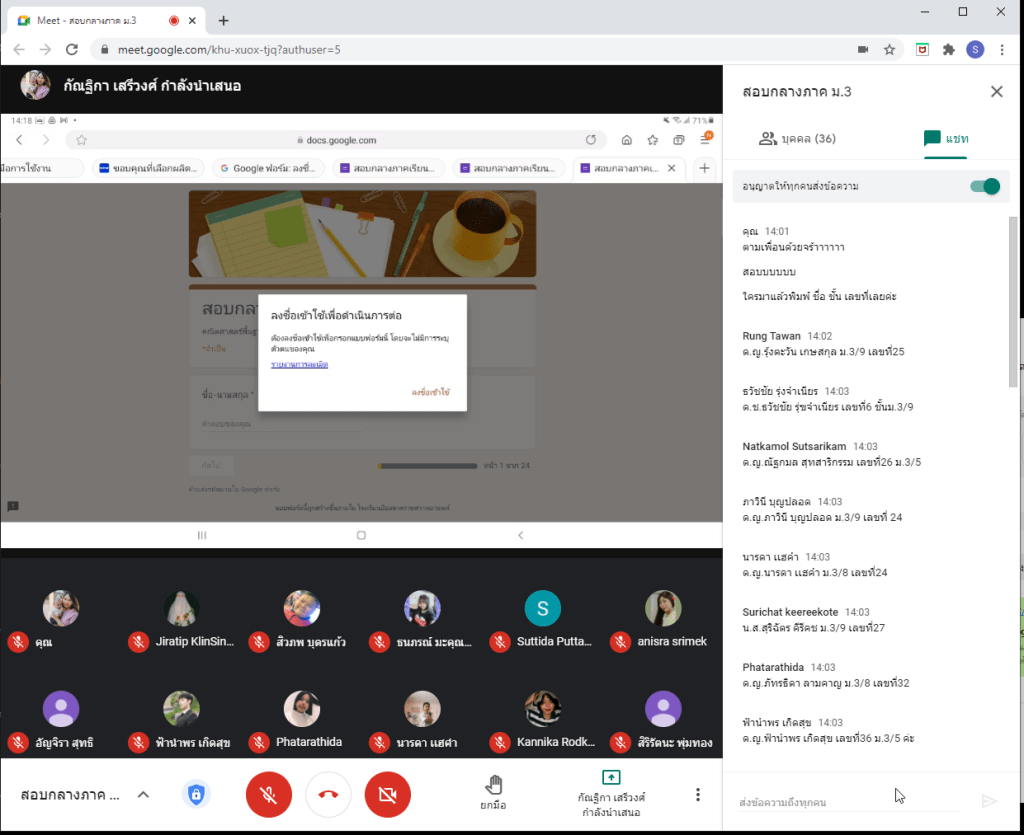Switch to the People (36) tab
1024x835 pixels.
[x=797, y=139]
